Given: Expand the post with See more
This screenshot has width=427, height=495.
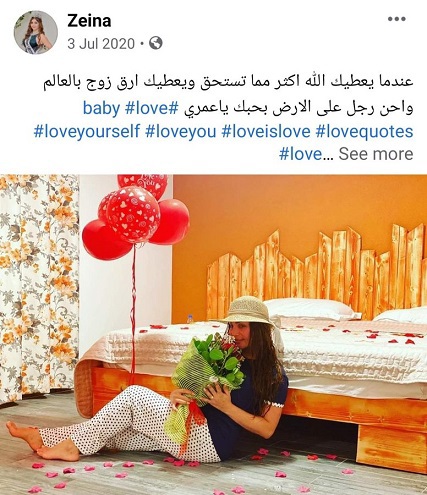Looking at the screenshot, I should (376, 154).
